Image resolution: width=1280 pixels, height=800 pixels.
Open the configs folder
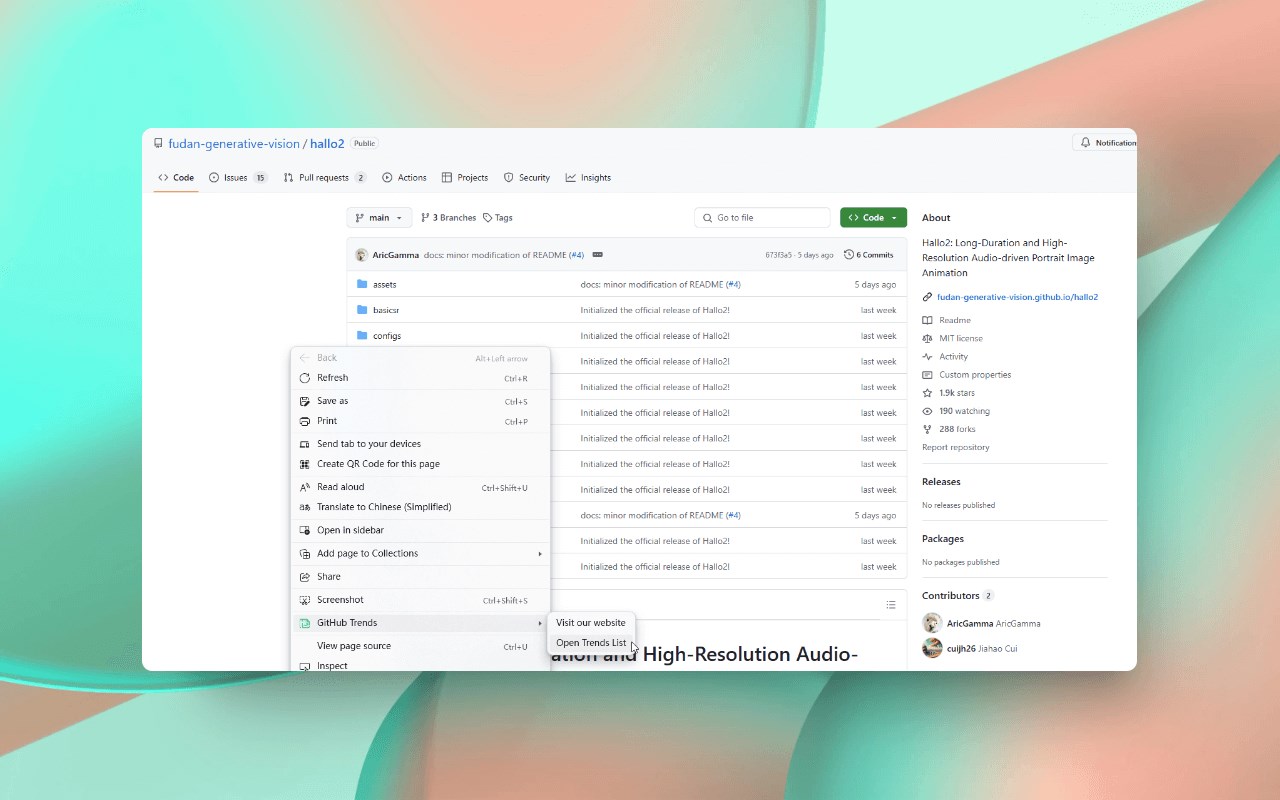click(x=387, y=336)
